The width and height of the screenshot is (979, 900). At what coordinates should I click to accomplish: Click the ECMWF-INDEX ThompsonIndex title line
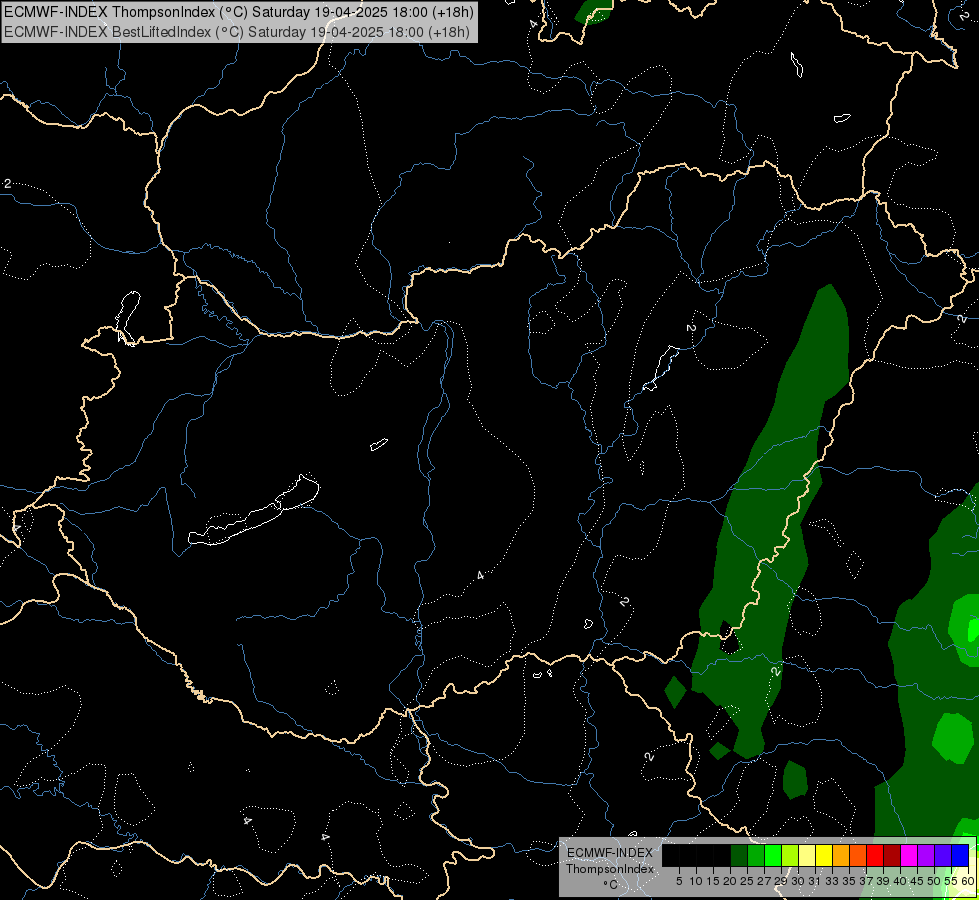(239, 12)
